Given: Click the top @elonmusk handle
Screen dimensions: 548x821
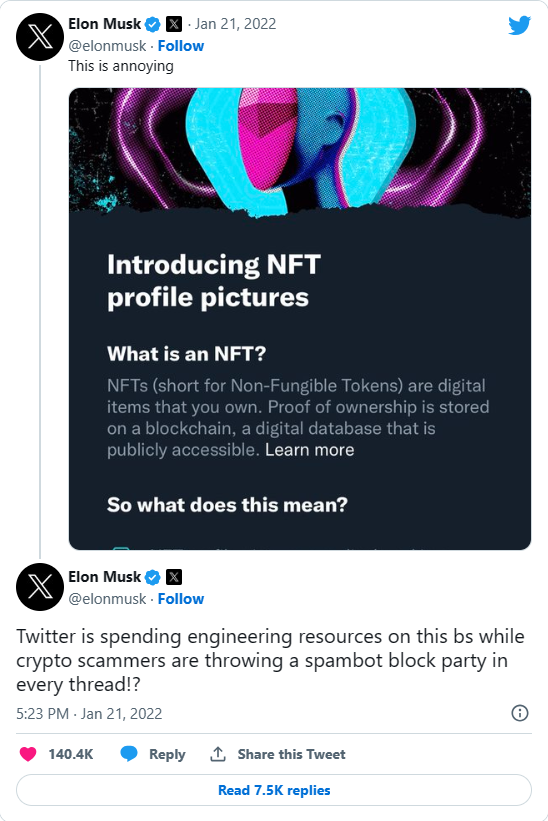Looking at the screenshot, I should [107, 46].
